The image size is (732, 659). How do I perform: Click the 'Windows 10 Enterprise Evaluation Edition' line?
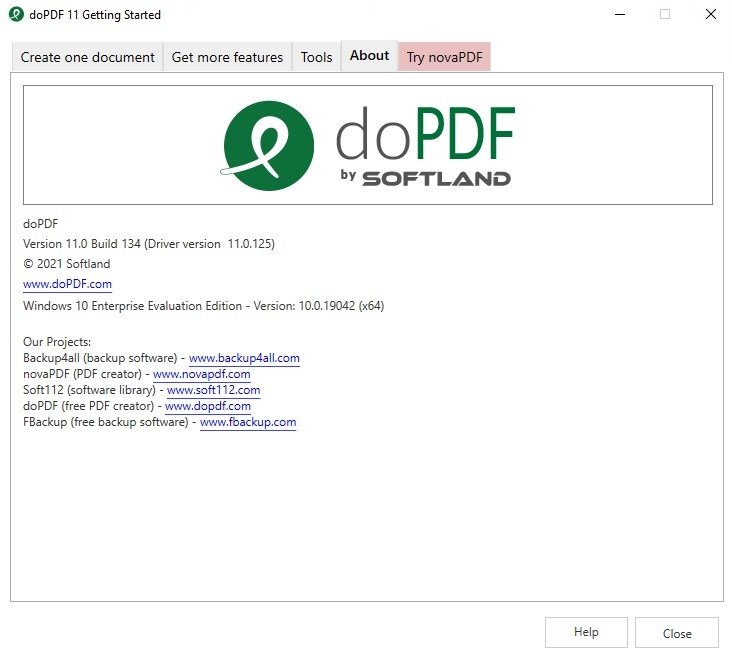click(x=204, y=306)
